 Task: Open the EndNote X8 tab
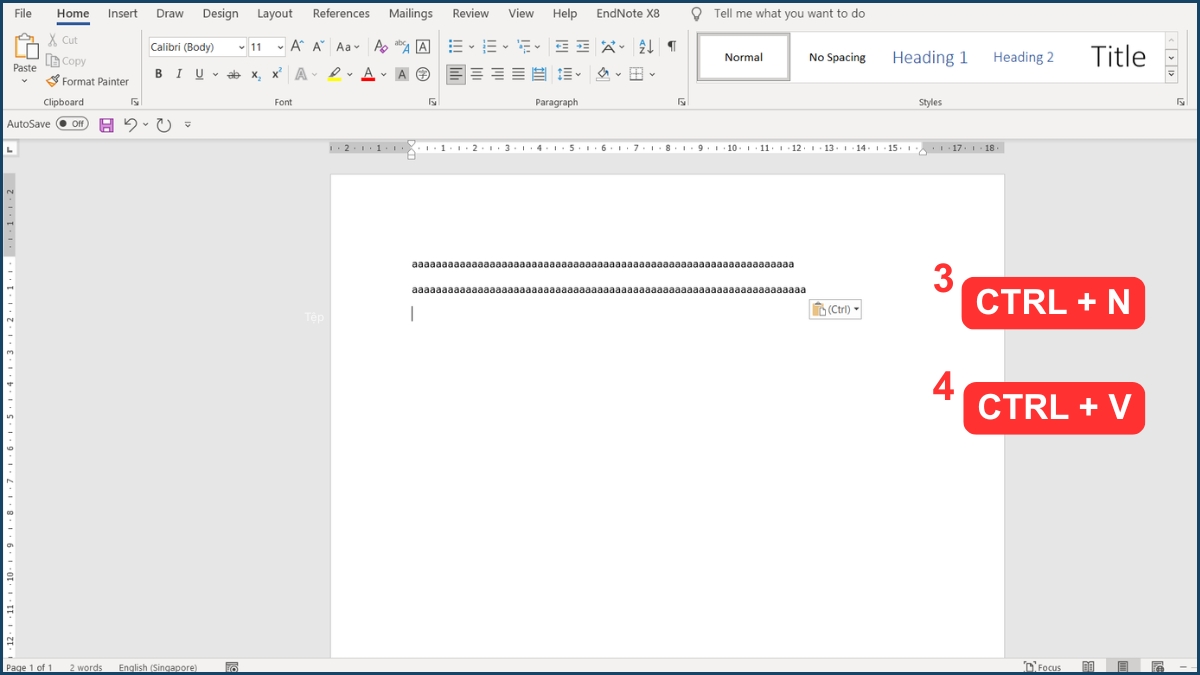[627, 13]
